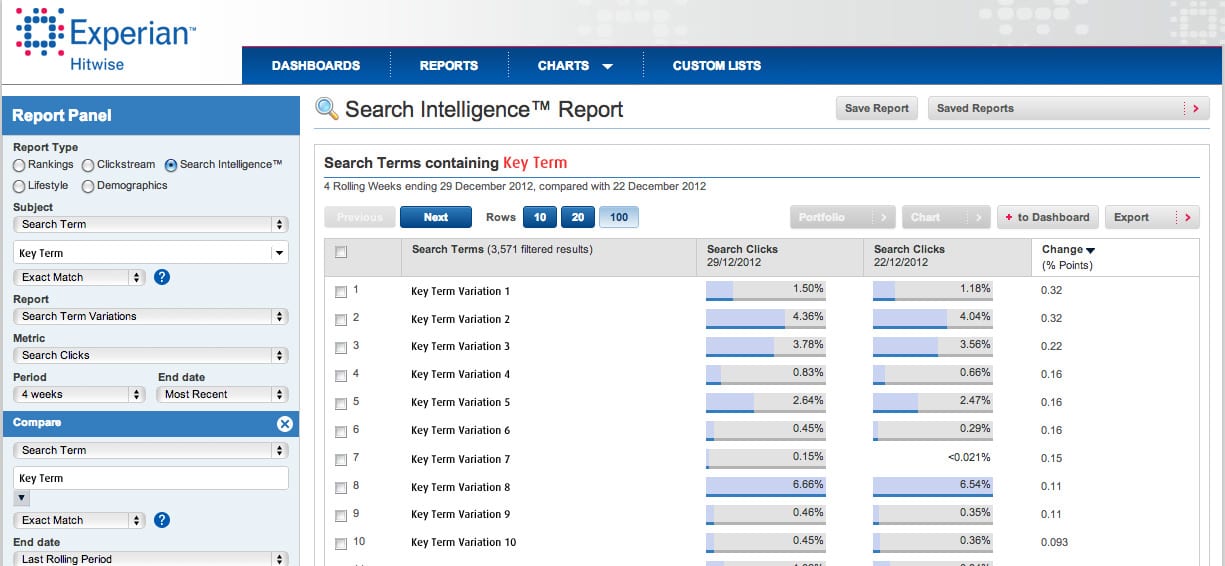The height and width of the screenshot is (566, 1225).
Task: Click the help icon in Compare section
Action: 162,520
